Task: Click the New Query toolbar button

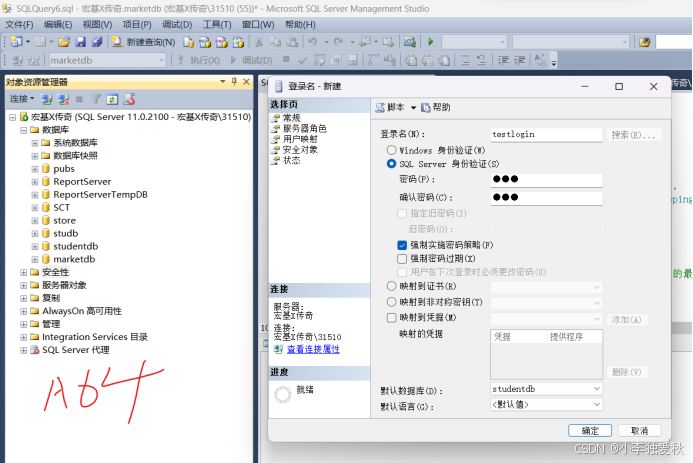Action: 143,42
